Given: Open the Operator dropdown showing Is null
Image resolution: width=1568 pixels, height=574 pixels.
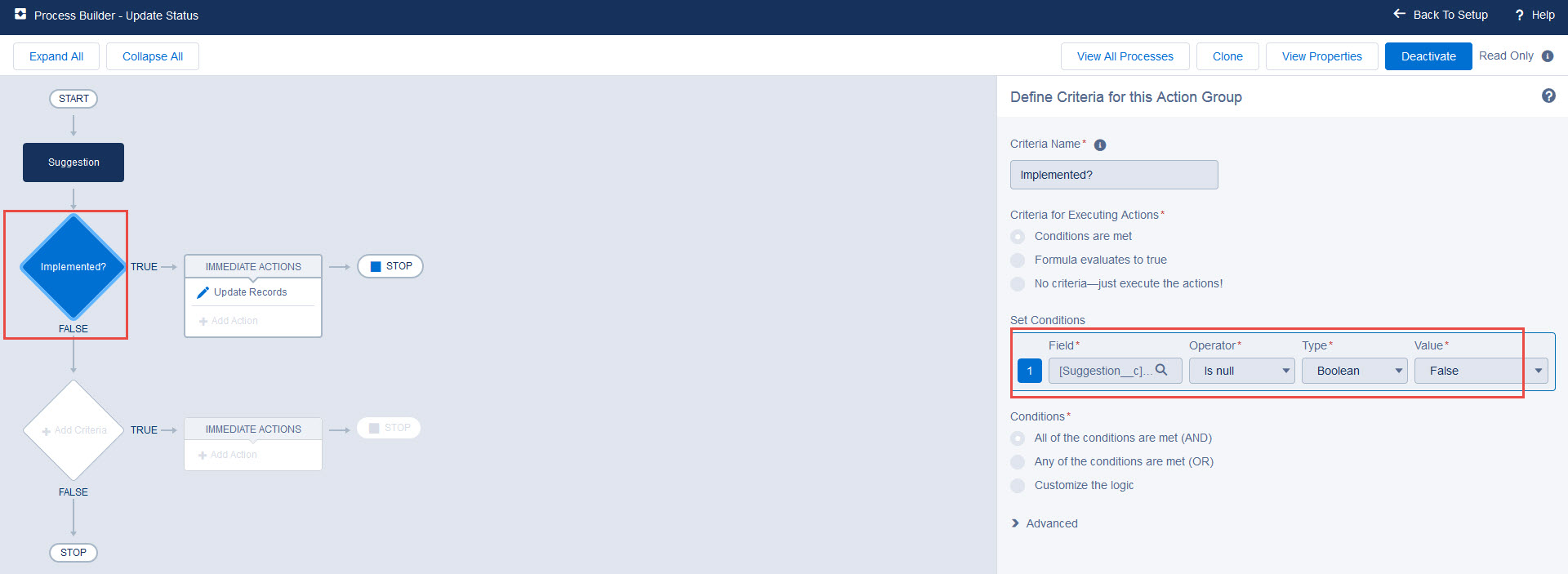Looking at the screenshot, I should [1241, 371].
